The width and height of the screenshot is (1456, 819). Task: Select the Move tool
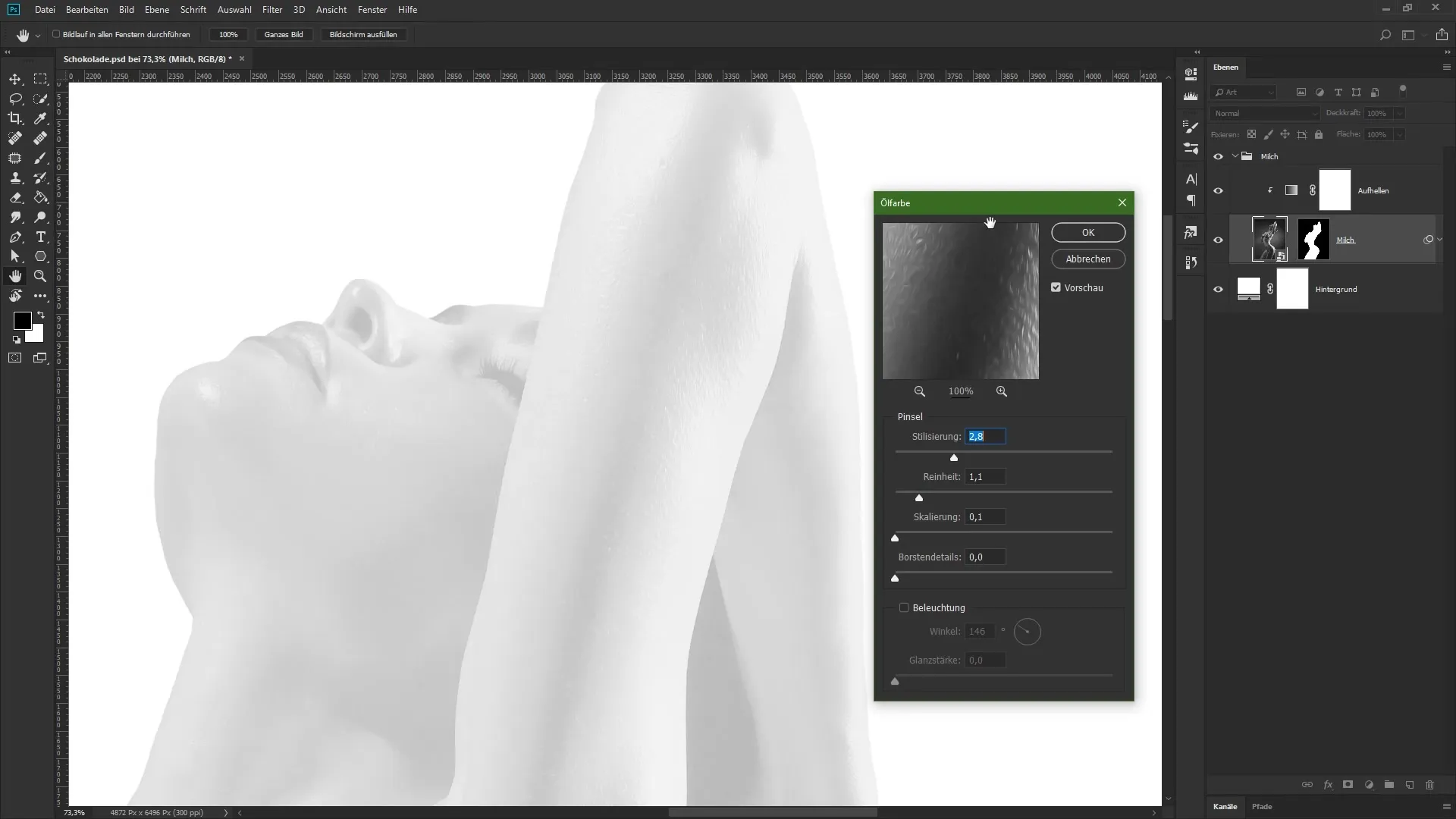coord(15,79)
